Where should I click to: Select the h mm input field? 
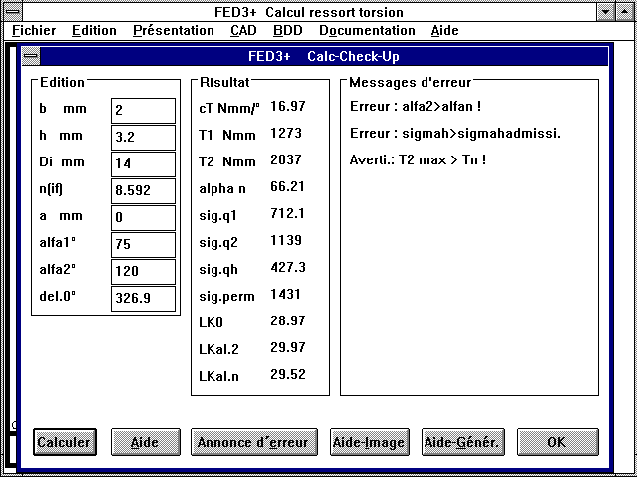coord(143,137)
